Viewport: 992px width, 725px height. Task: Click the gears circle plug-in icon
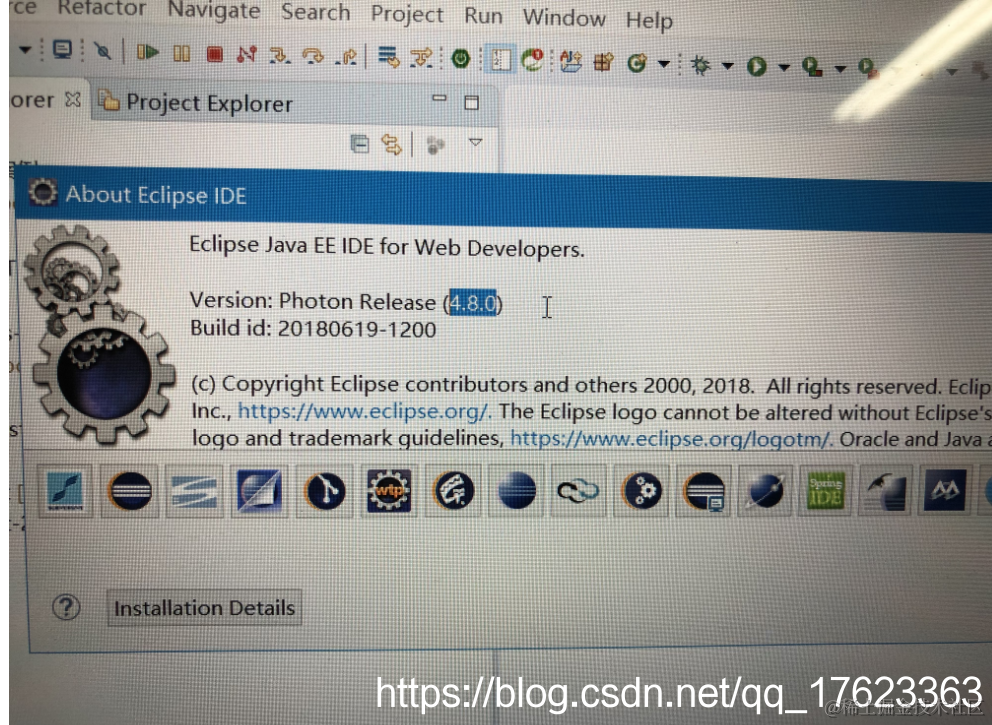(x=642, y=490)
